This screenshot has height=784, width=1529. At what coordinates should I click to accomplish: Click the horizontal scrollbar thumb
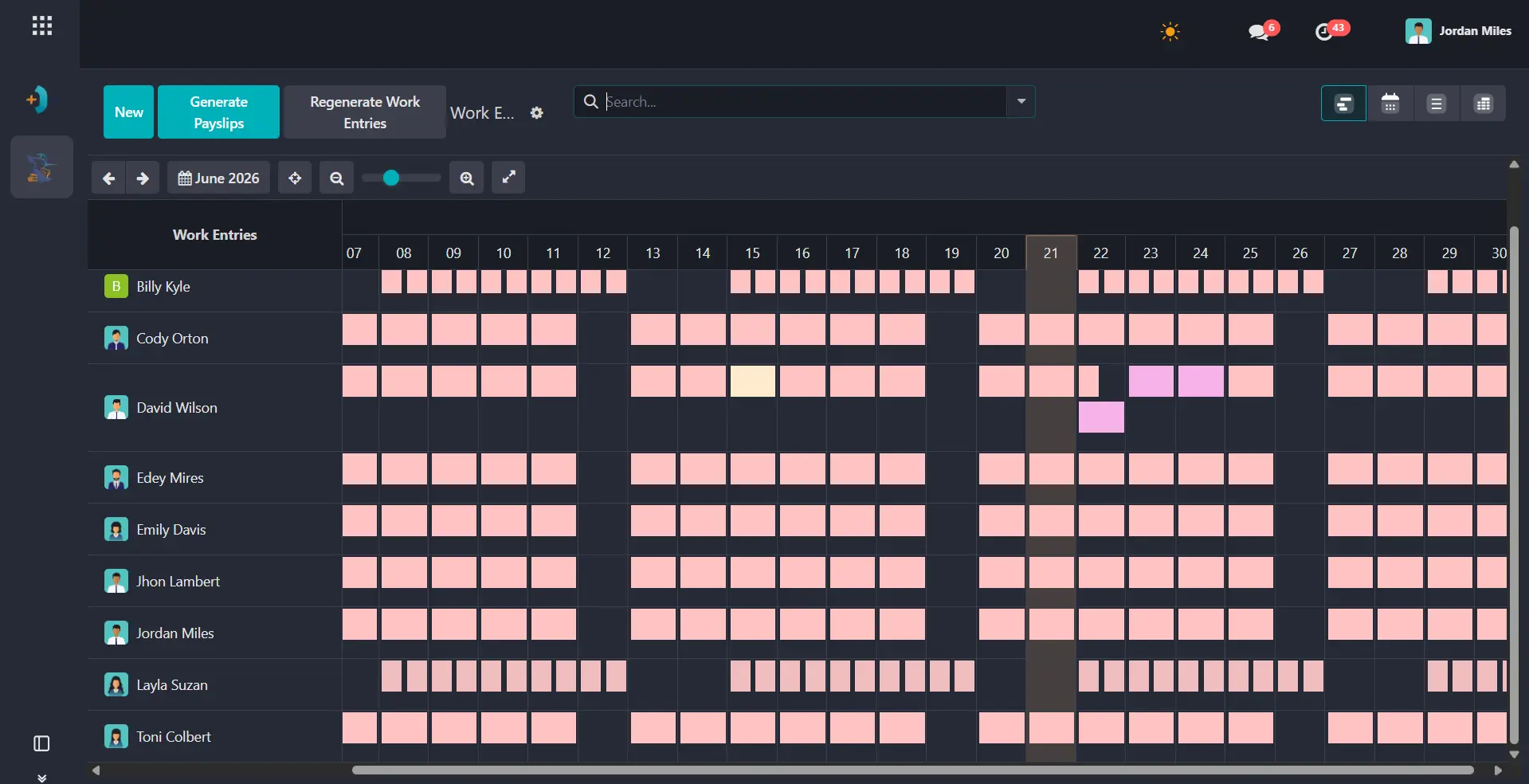[912, 770]
